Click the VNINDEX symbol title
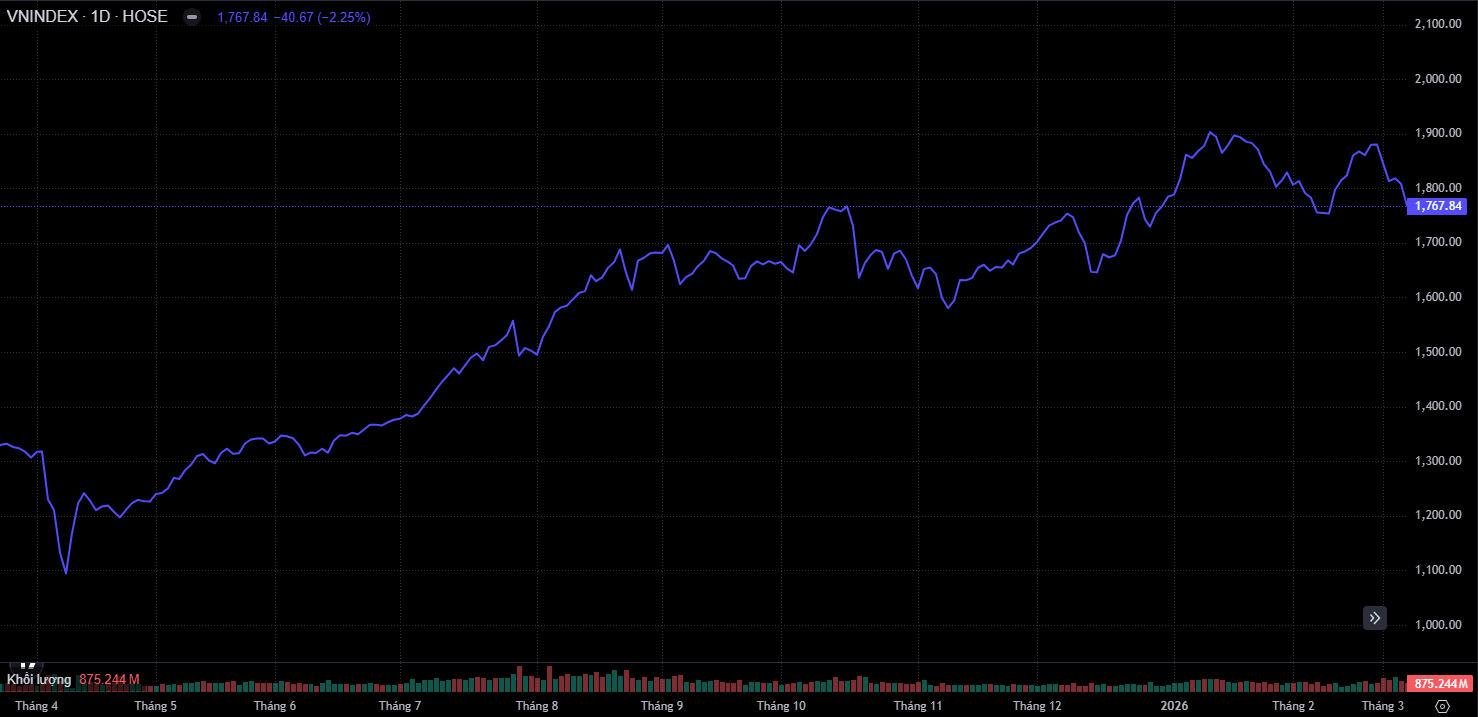Image resolution: width=1478 pixels, height=717 pixels. click(41, 17)
